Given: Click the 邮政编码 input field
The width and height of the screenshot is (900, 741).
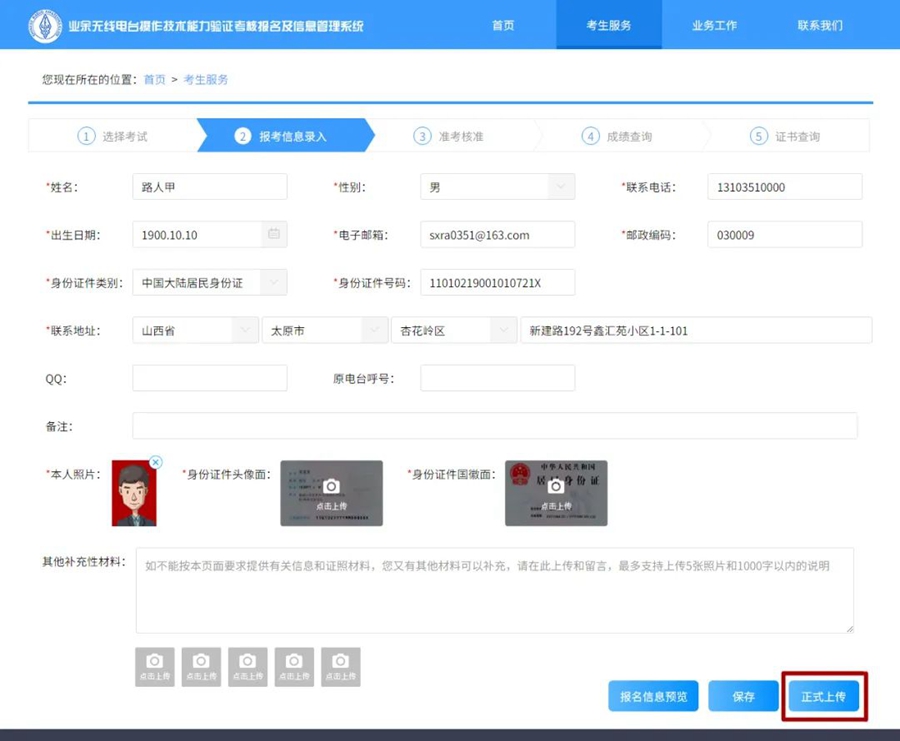Looking at the screenshot, I should click(785, 235).
